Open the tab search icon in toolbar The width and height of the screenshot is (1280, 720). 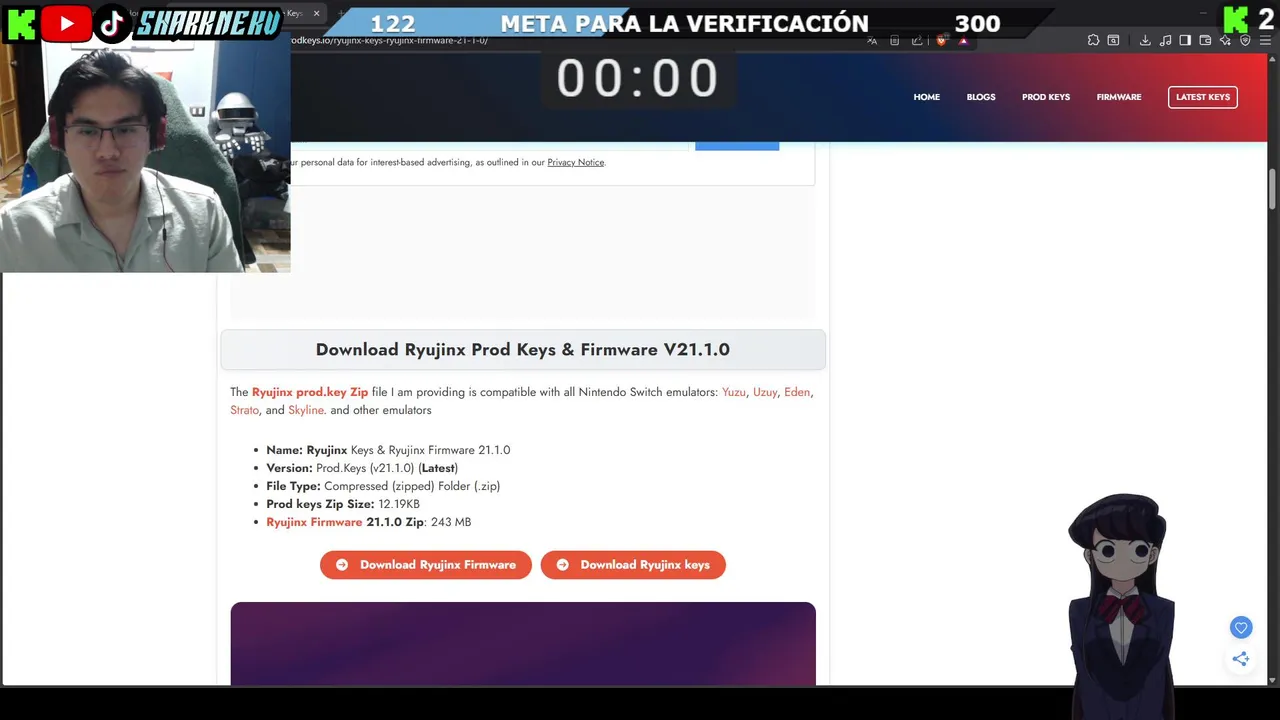[1113, 41]
